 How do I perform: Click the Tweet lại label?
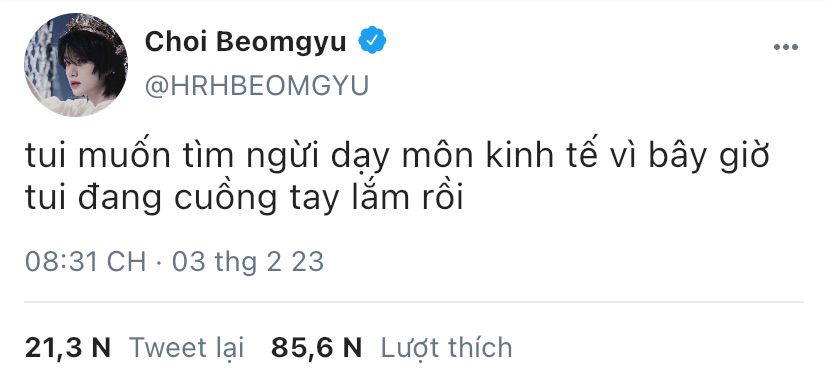click(187, 348)
